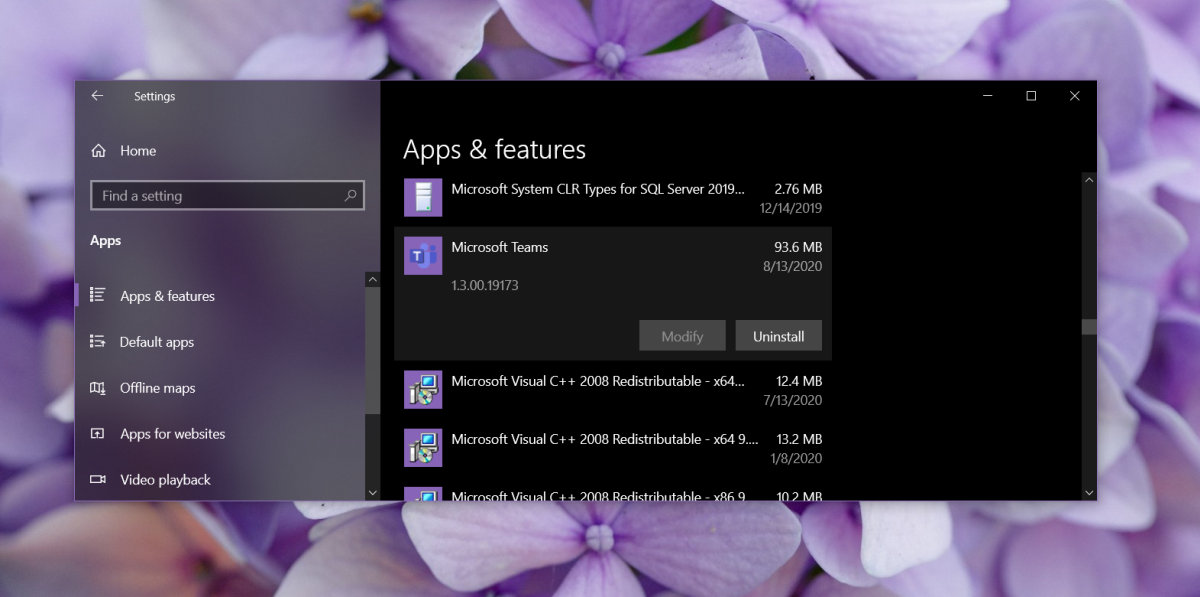Maximize the Settings window
1200x597 pixels.
click(1031, 96)
